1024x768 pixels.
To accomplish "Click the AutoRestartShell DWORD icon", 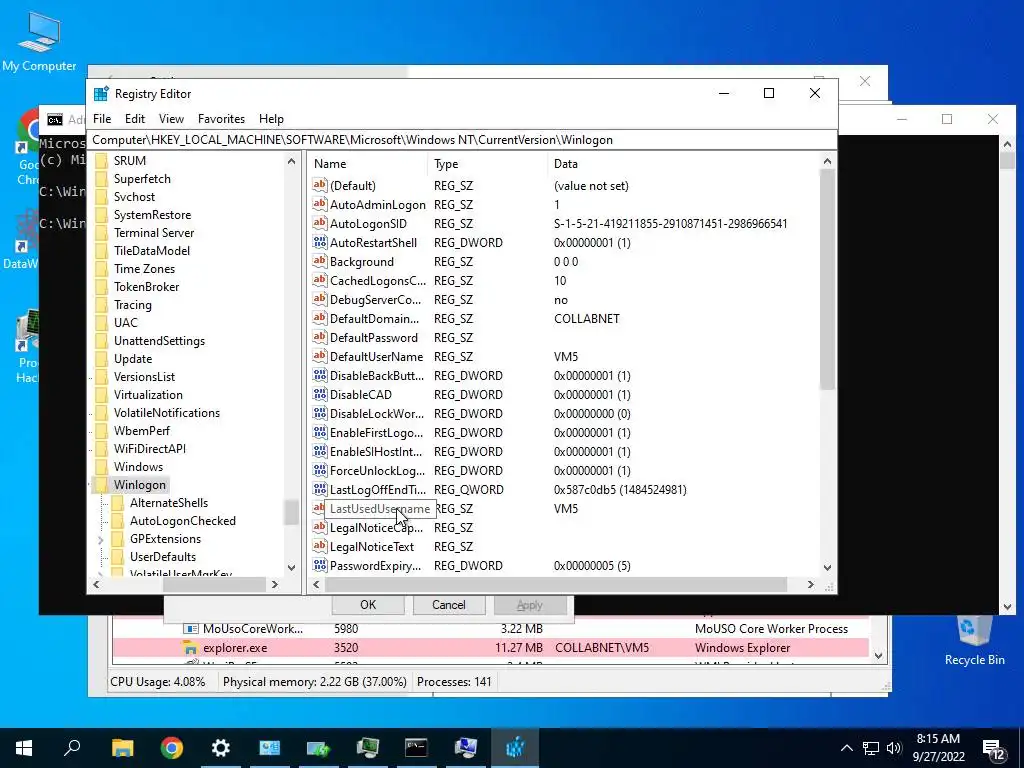I will [x=319, y=242].
